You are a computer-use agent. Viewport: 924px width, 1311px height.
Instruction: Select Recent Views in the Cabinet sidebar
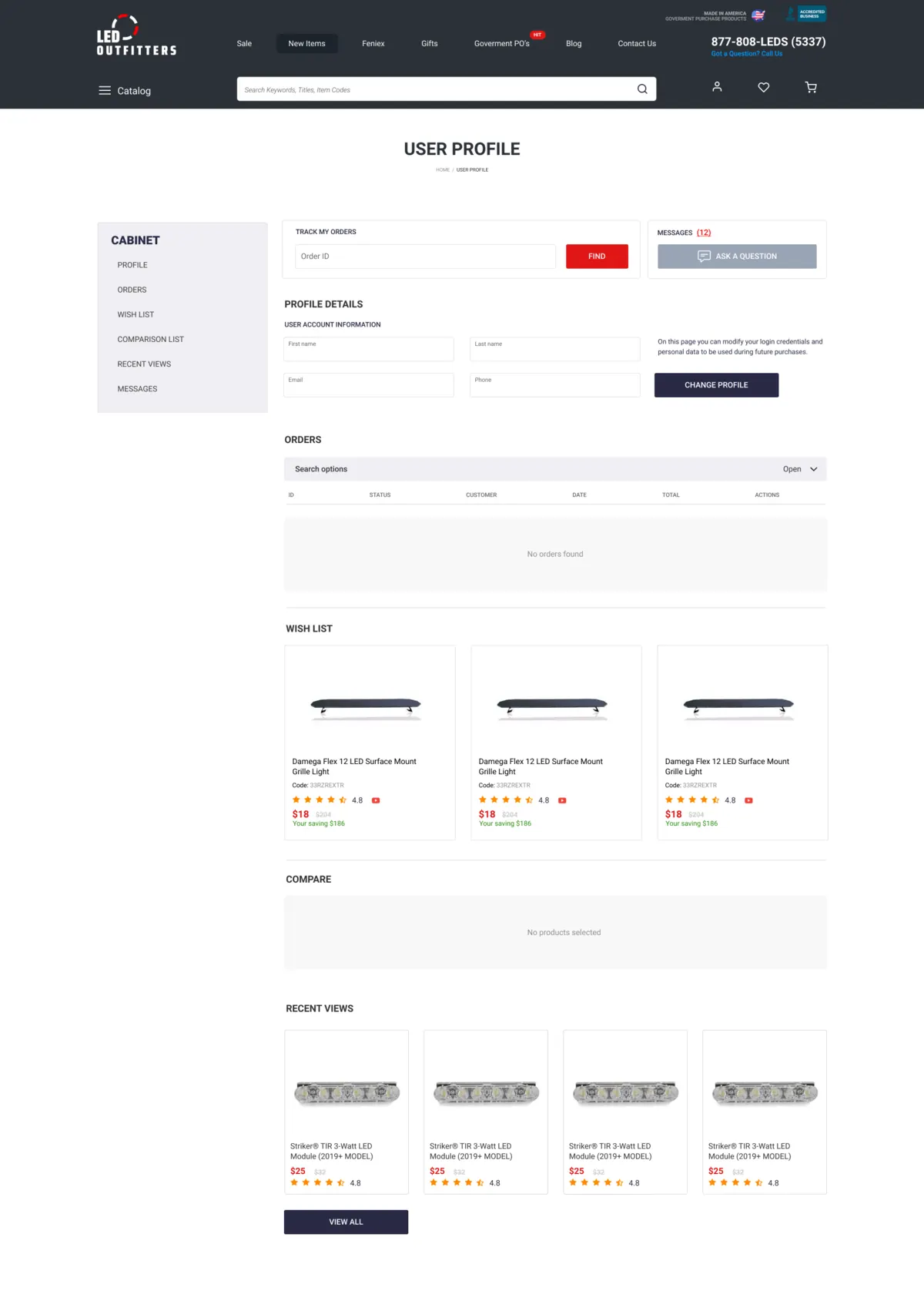point(144,364)
